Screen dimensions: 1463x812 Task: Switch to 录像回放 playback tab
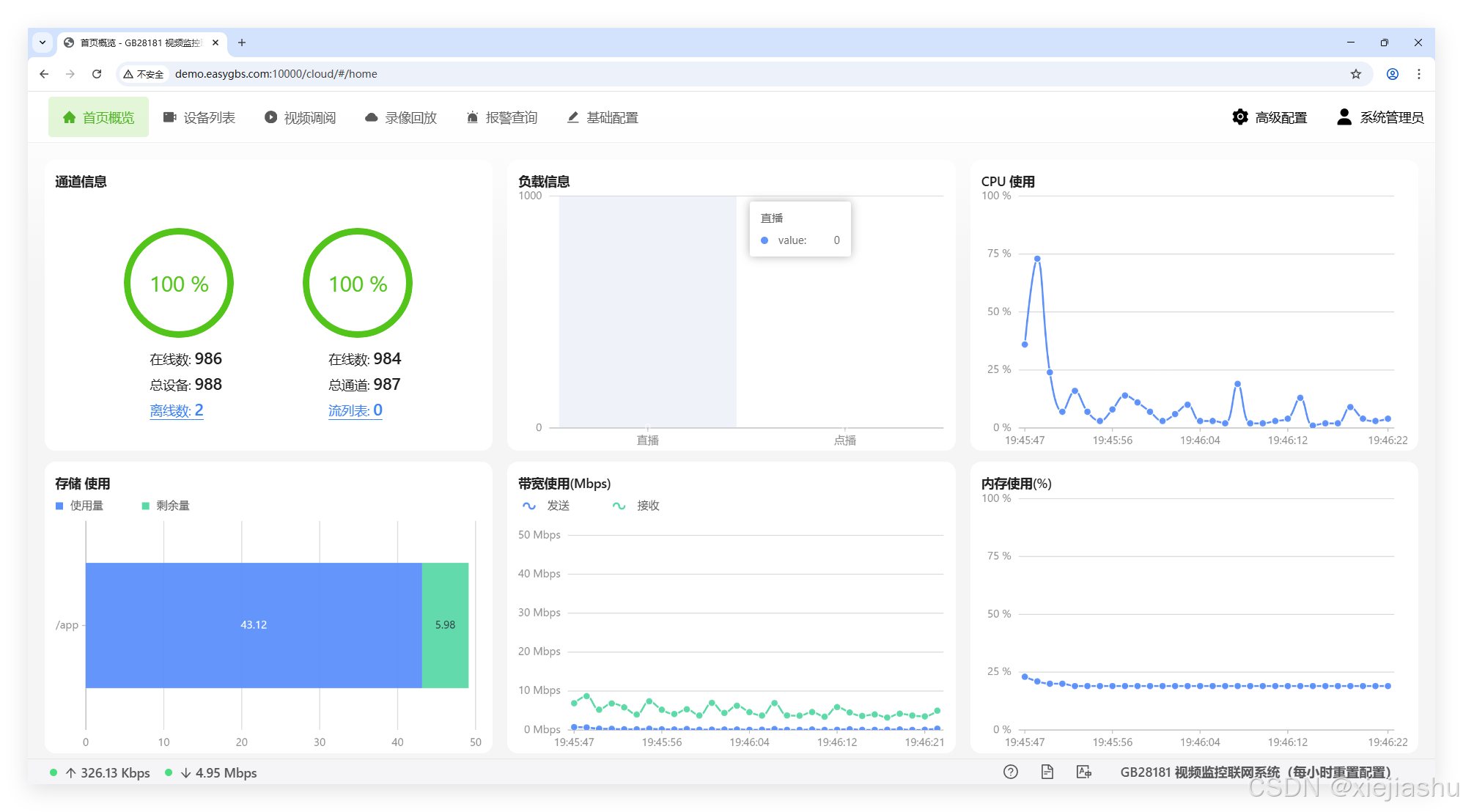(401, 117)
